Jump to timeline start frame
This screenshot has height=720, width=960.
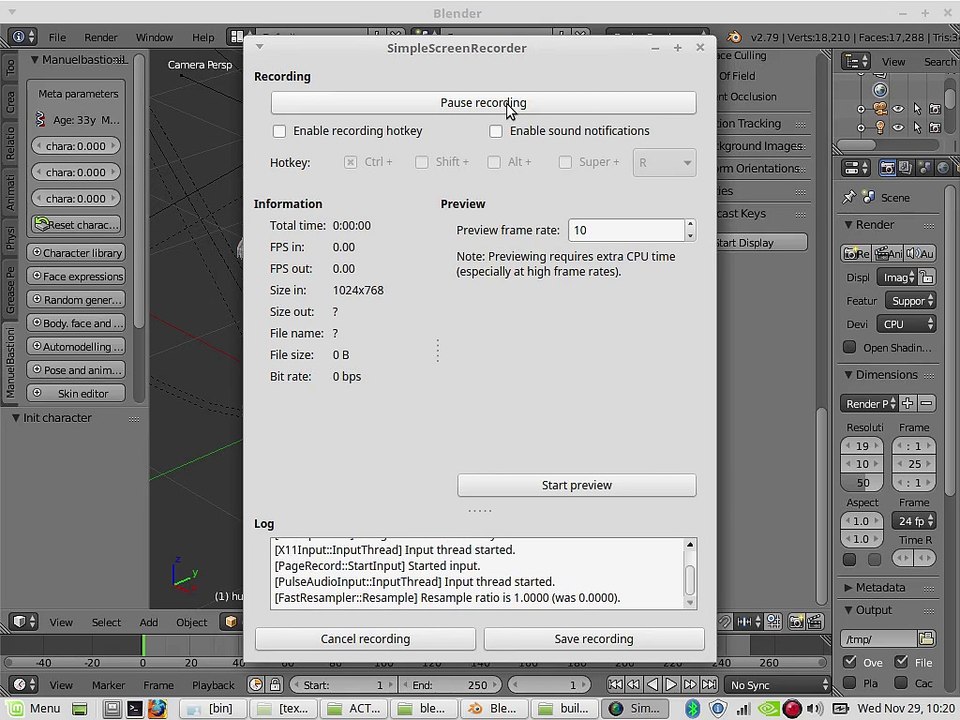(x=615, y=684)
